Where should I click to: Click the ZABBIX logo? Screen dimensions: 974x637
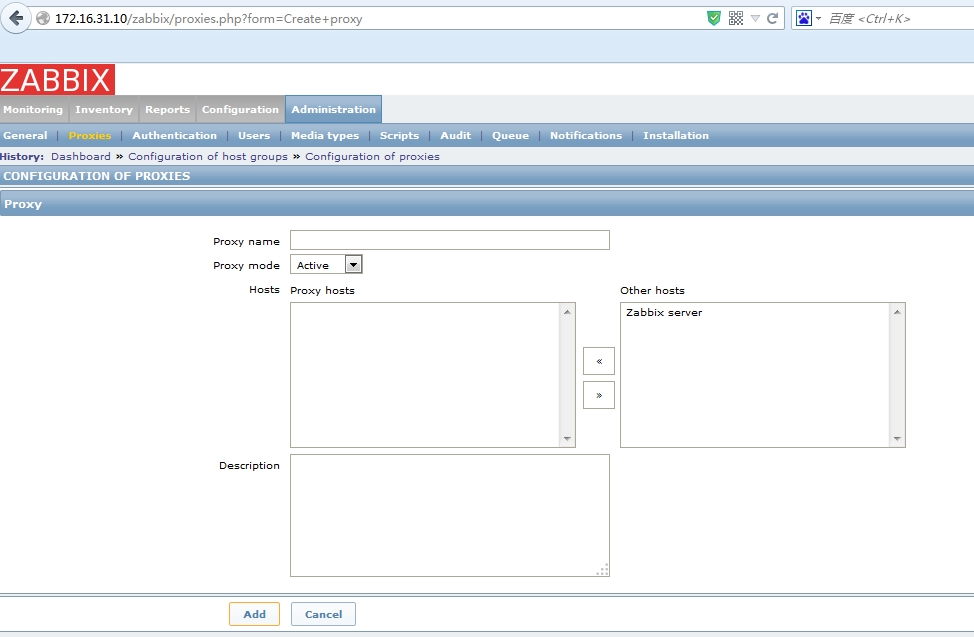click(57, 80)
